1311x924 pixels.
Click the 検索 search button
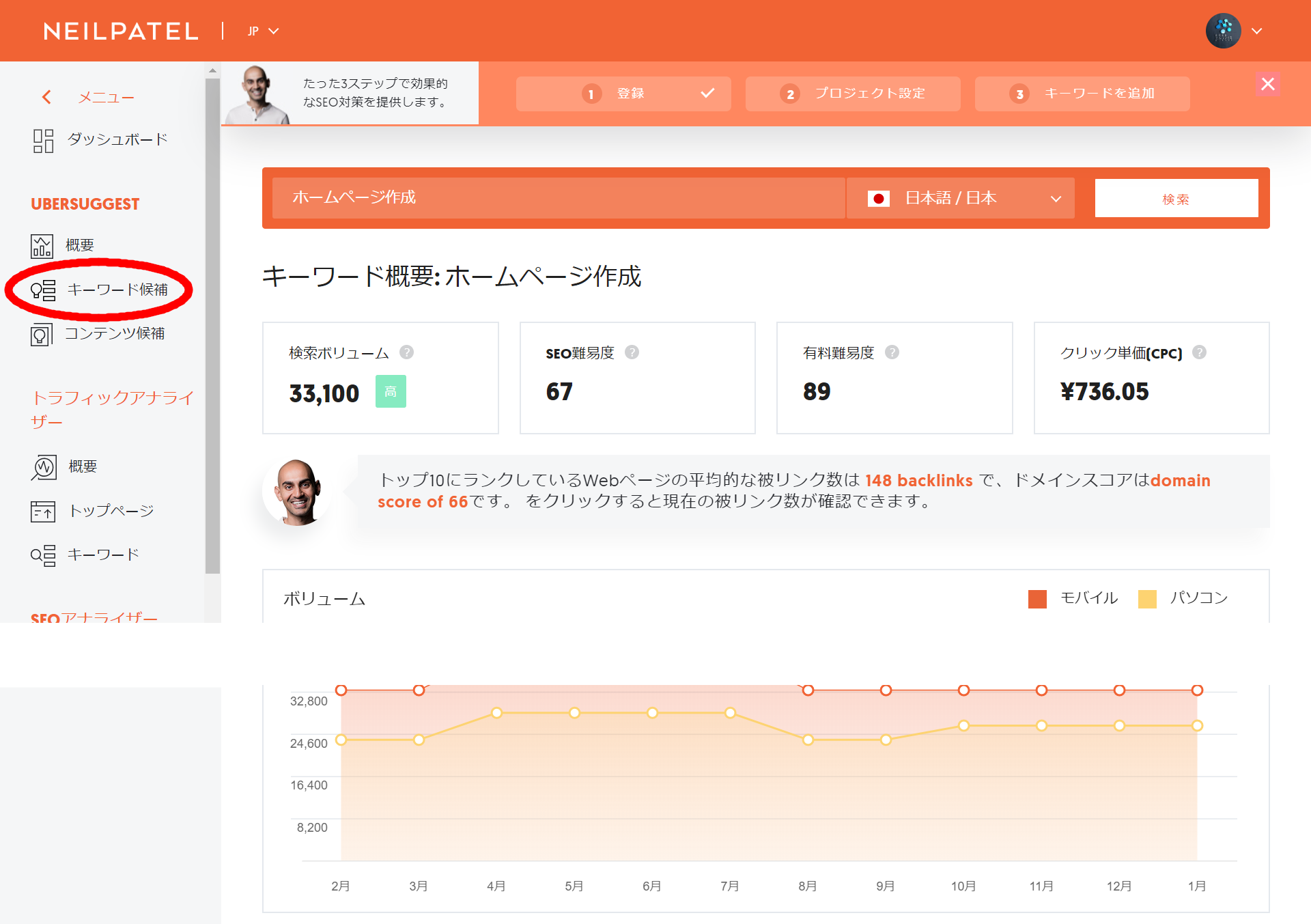click(x=1176, y=198)
